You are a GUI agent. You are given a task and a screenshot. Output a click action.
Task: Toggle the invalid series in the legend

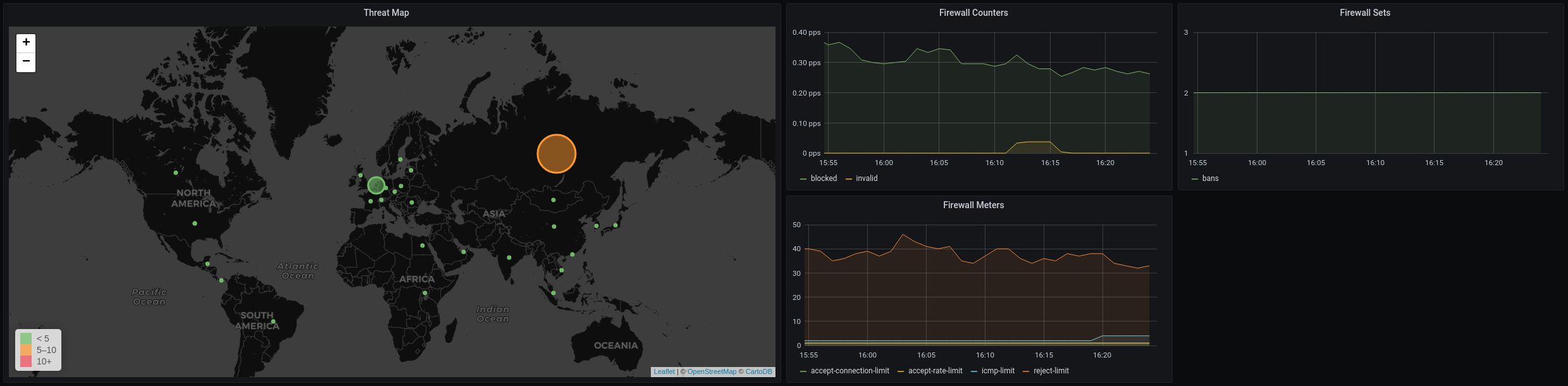point(866,178)
